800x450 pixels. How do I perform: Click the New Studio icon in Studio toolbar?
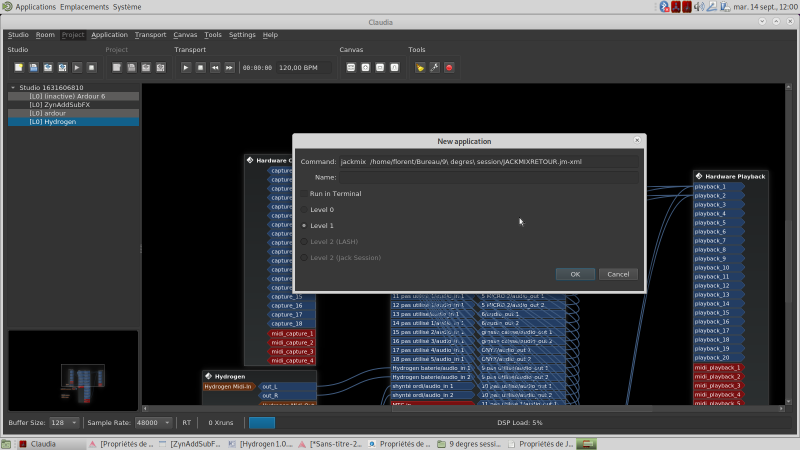point(19,67)
